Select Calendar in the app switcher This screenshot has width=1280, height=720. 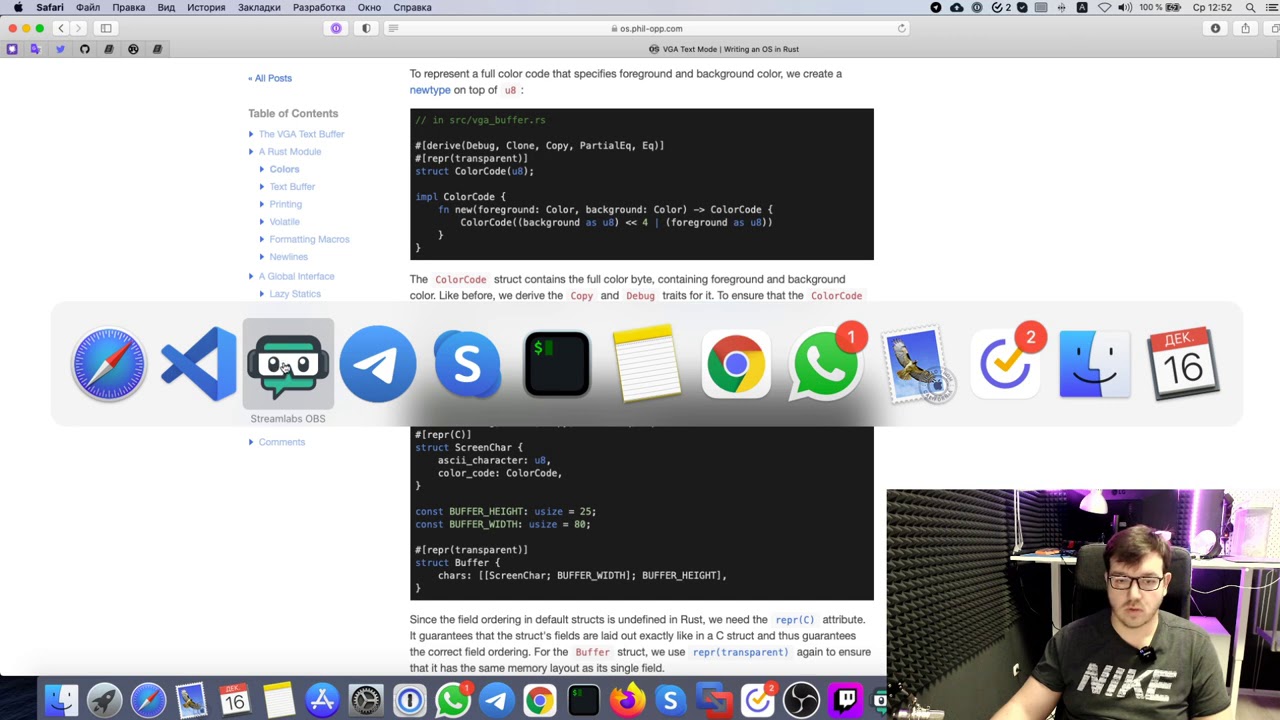point(1184,363)
